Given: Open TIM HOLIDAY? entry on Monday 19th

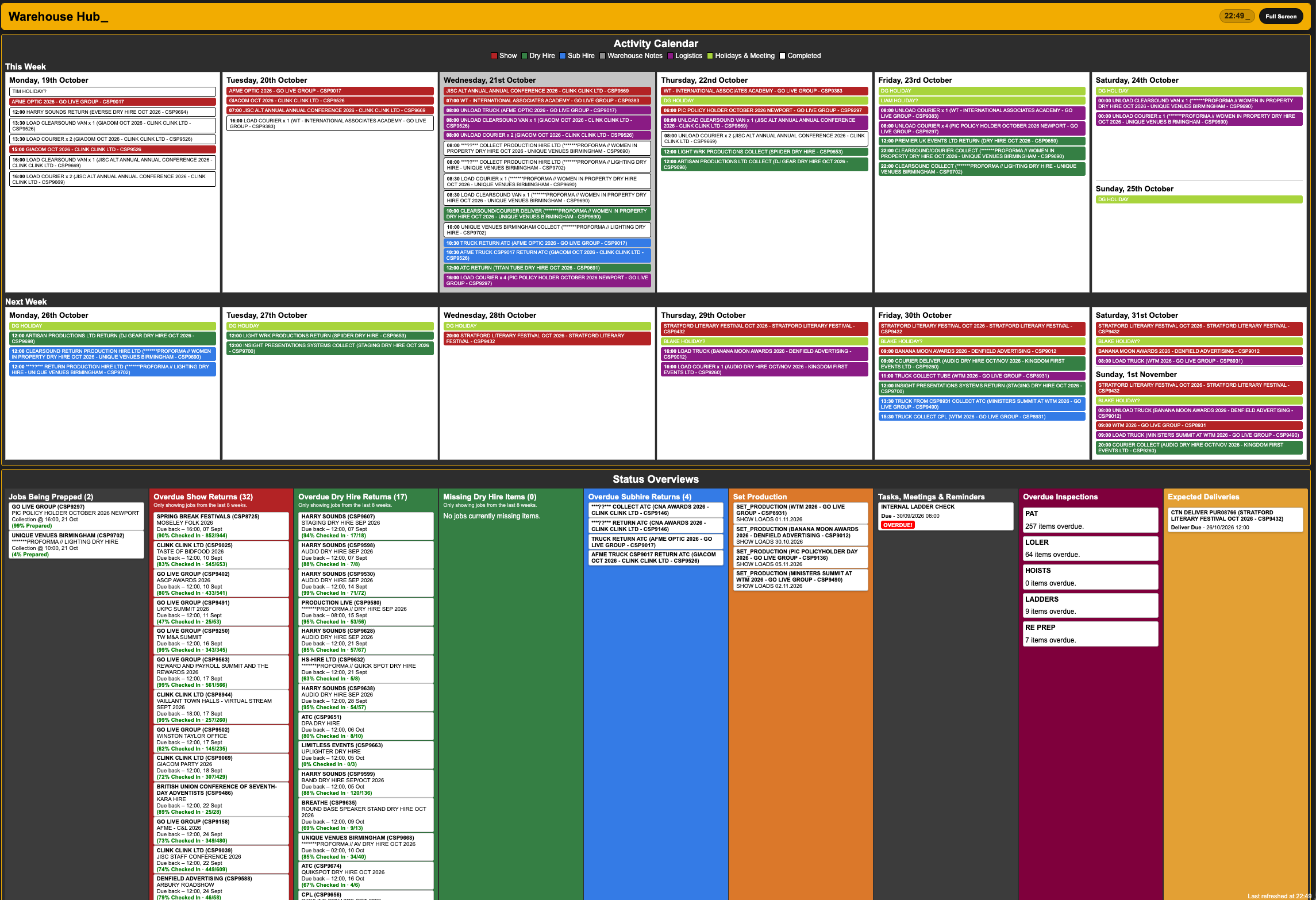Looking at the screenshot, I should coord(113,91).
